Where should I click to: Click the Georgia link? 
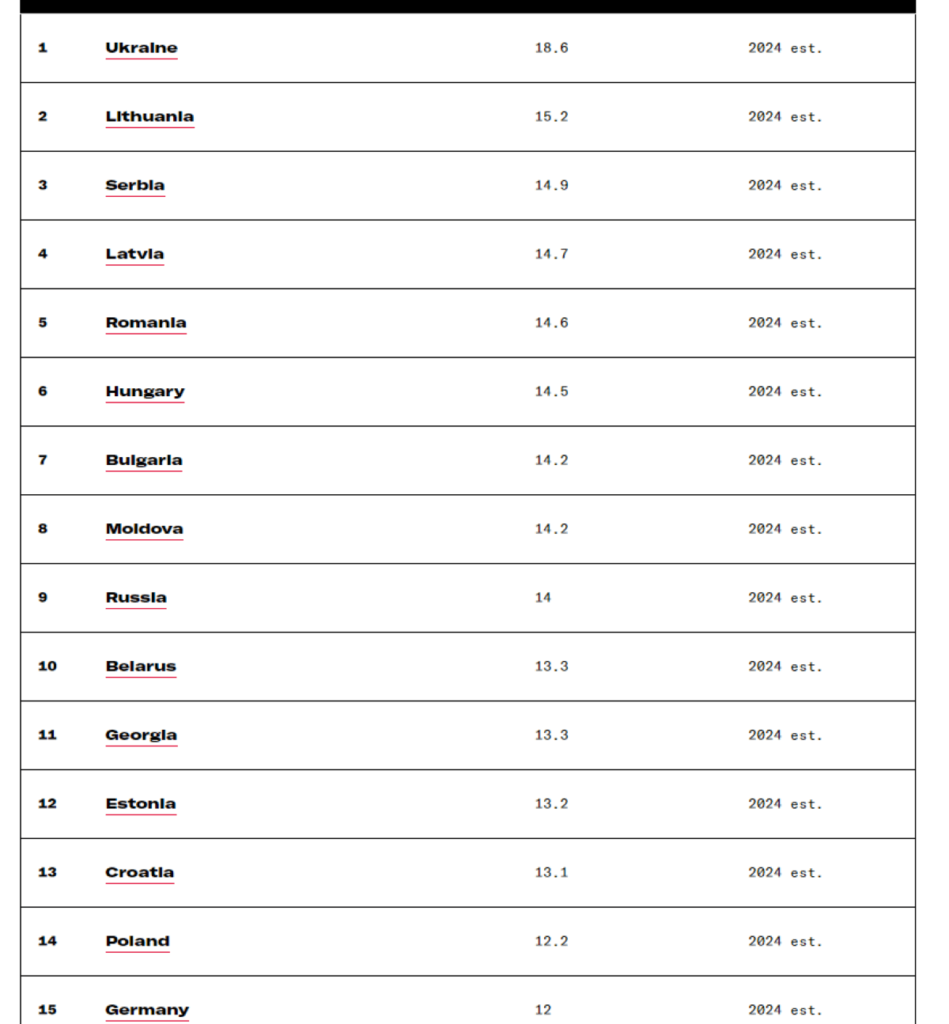141,735
